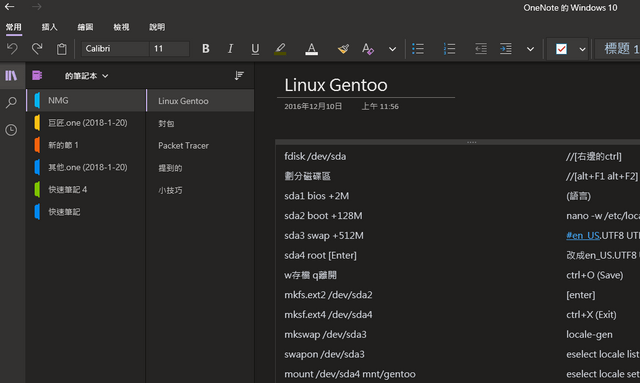
Task: Open the 插入 ribbon tab
Action: pyautogui.click(x=49, y=27)
